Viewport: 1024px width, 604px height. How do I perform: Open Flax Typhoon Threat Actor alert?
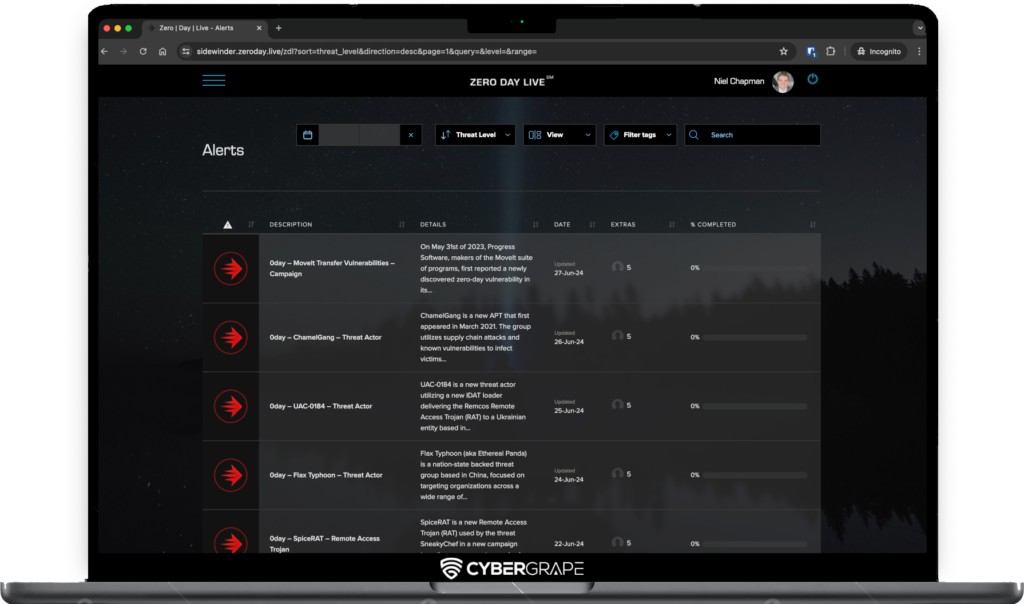tap(326, 475)
